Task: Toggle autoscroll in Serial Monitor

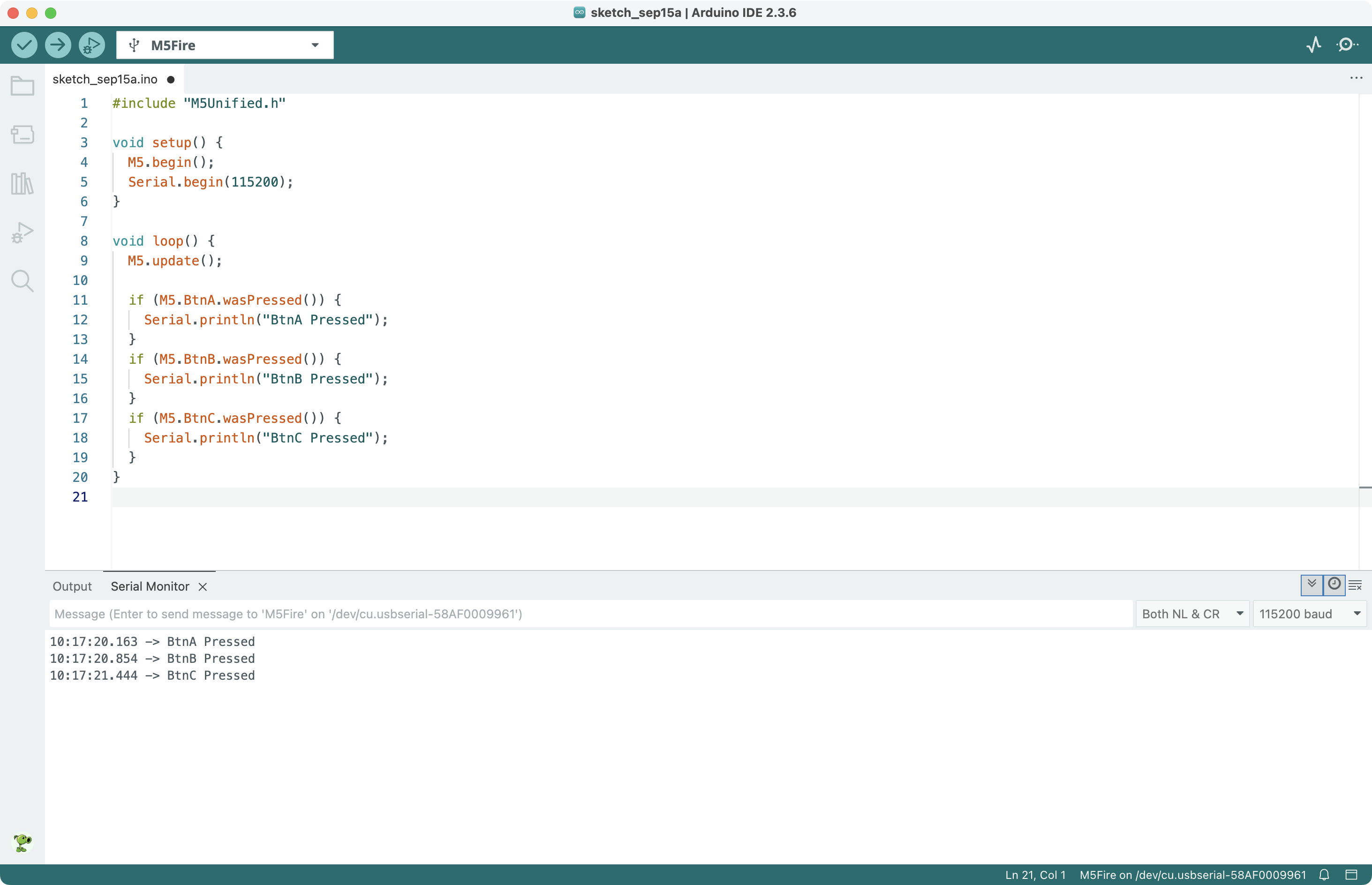Action: point(1312,585)
